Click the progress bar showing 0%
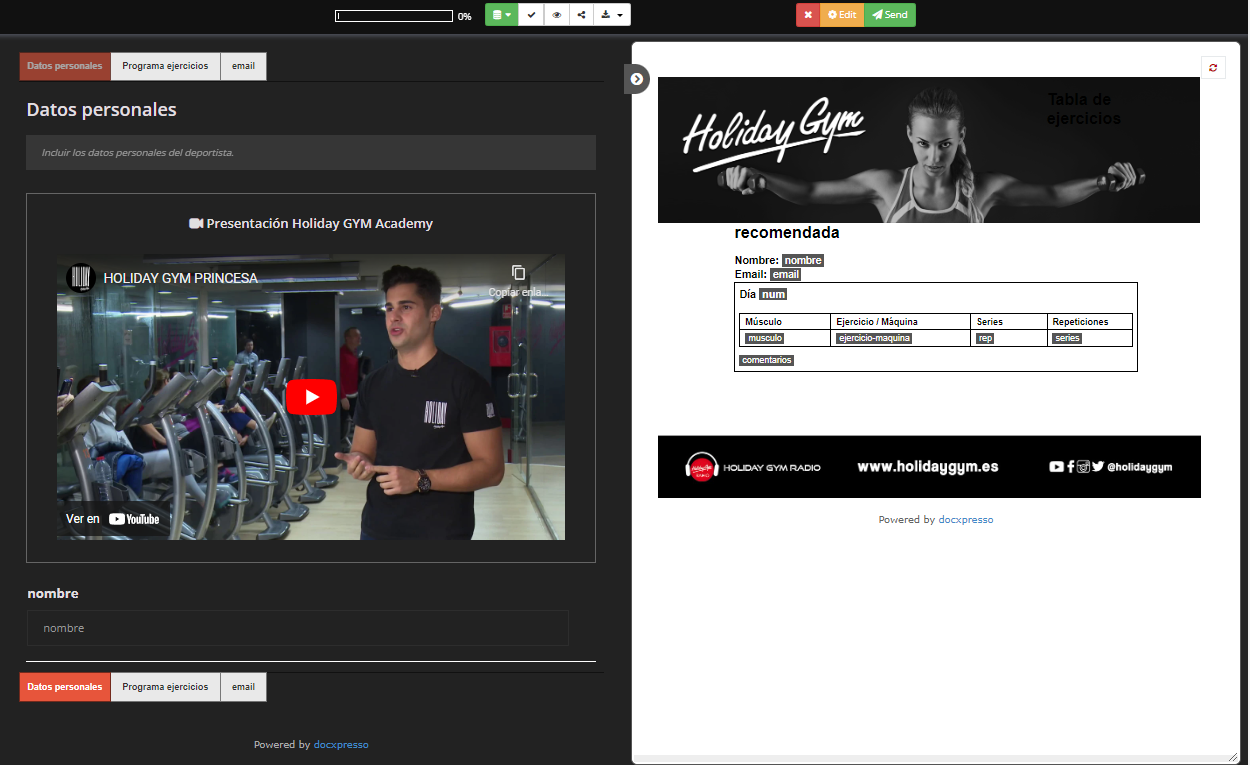The width and height of the screenshot is (1250, 765). point(393,15)
